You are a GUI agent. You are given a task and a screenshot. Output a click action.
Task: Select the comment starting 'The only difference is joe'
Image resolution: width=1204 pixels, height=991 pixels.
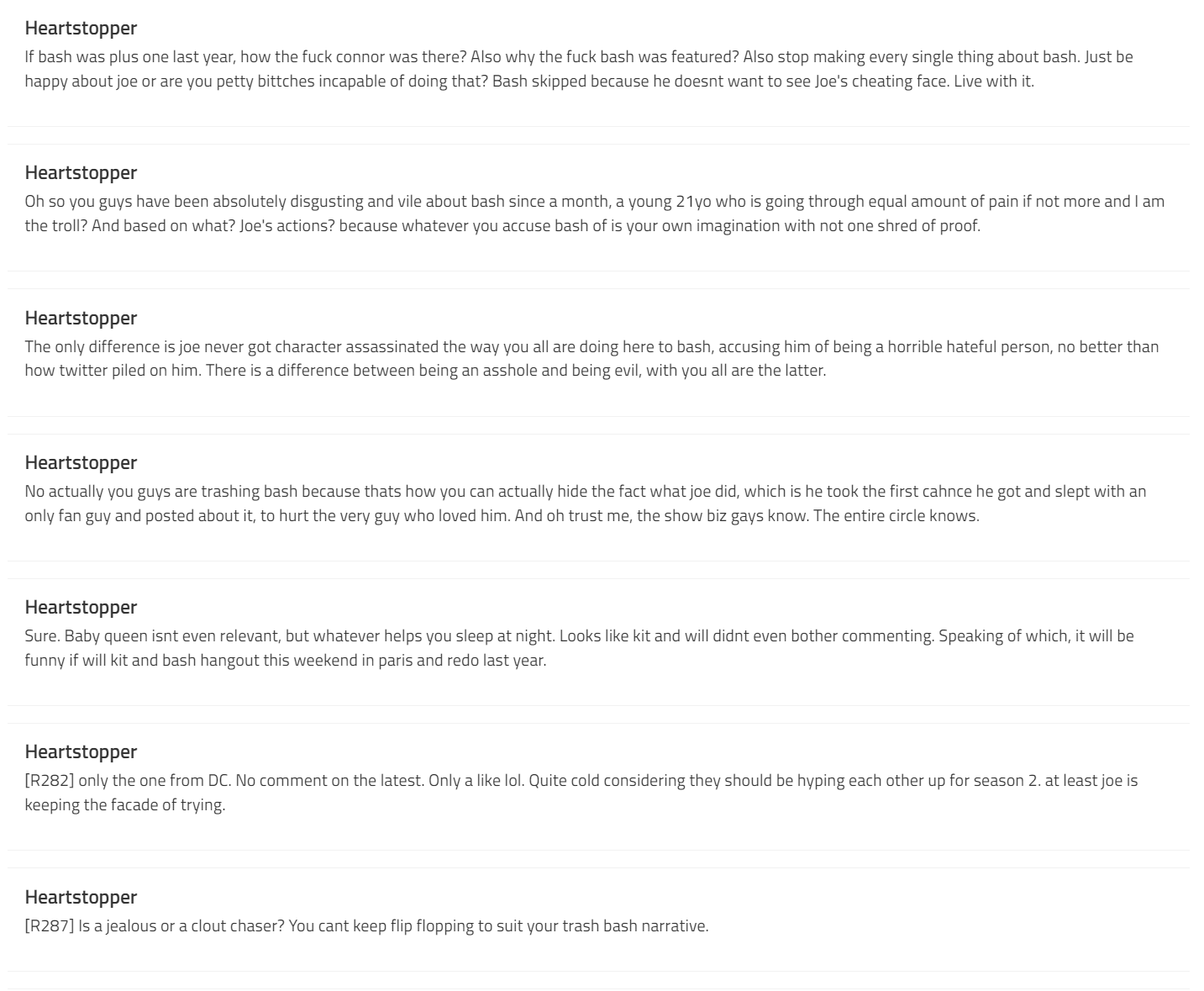click(591, 358)
